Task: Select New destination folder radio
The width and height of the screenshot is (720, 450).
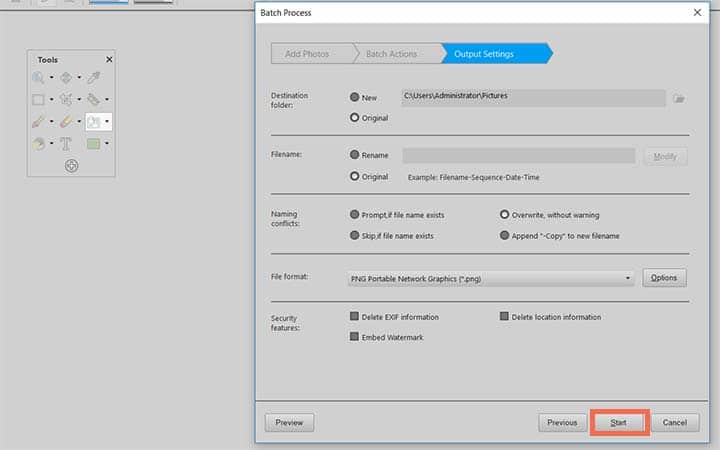Action: coord(354,97)
